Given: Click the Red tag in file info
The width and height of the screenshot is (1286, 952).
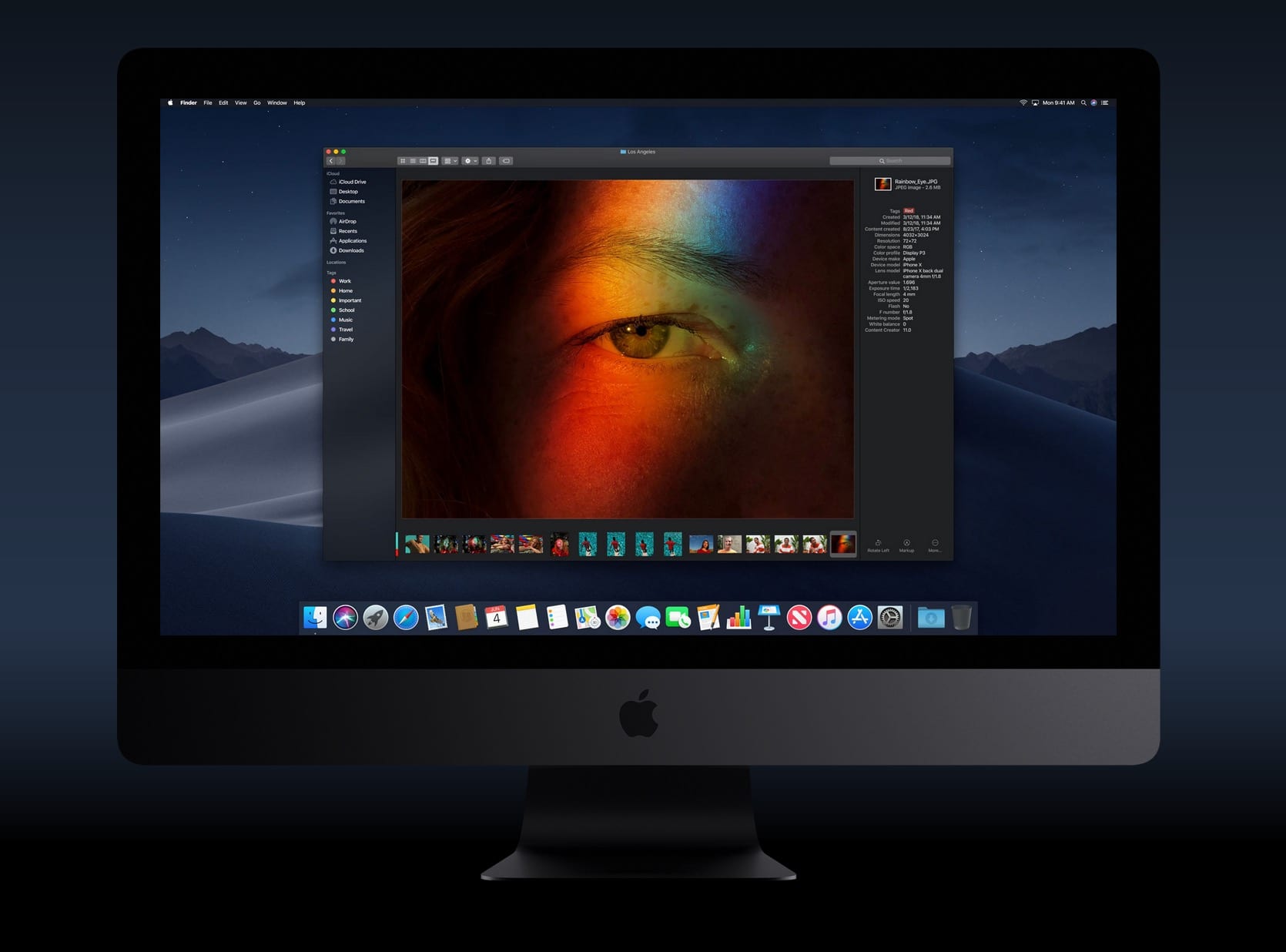Looking at the screenshot, I should tap(909, 211).
